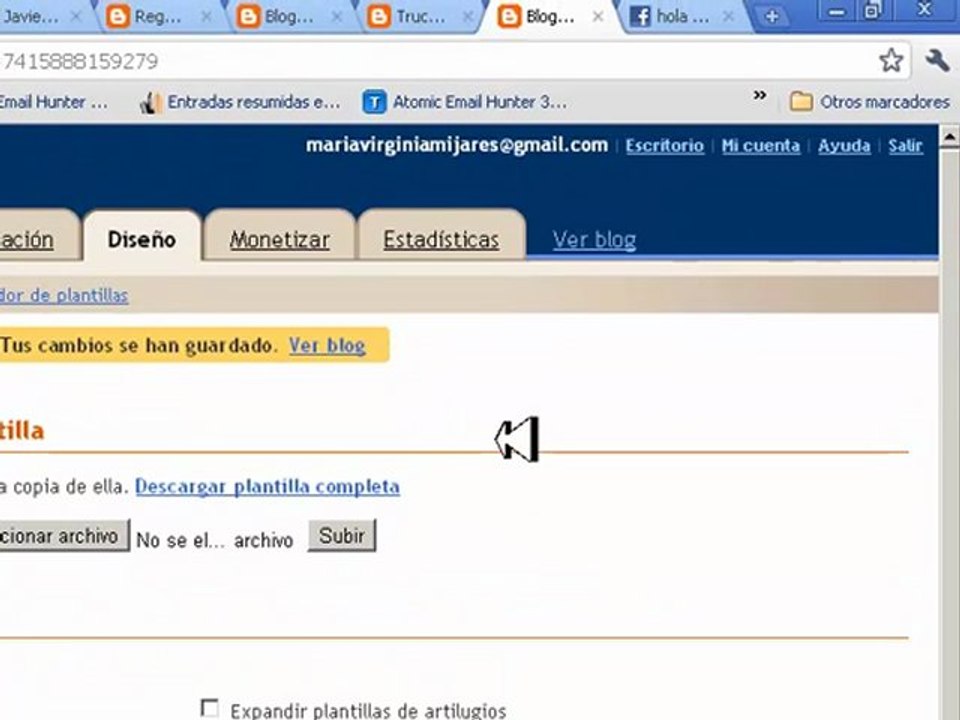Click the bookmark star icon

click(891, 60)
